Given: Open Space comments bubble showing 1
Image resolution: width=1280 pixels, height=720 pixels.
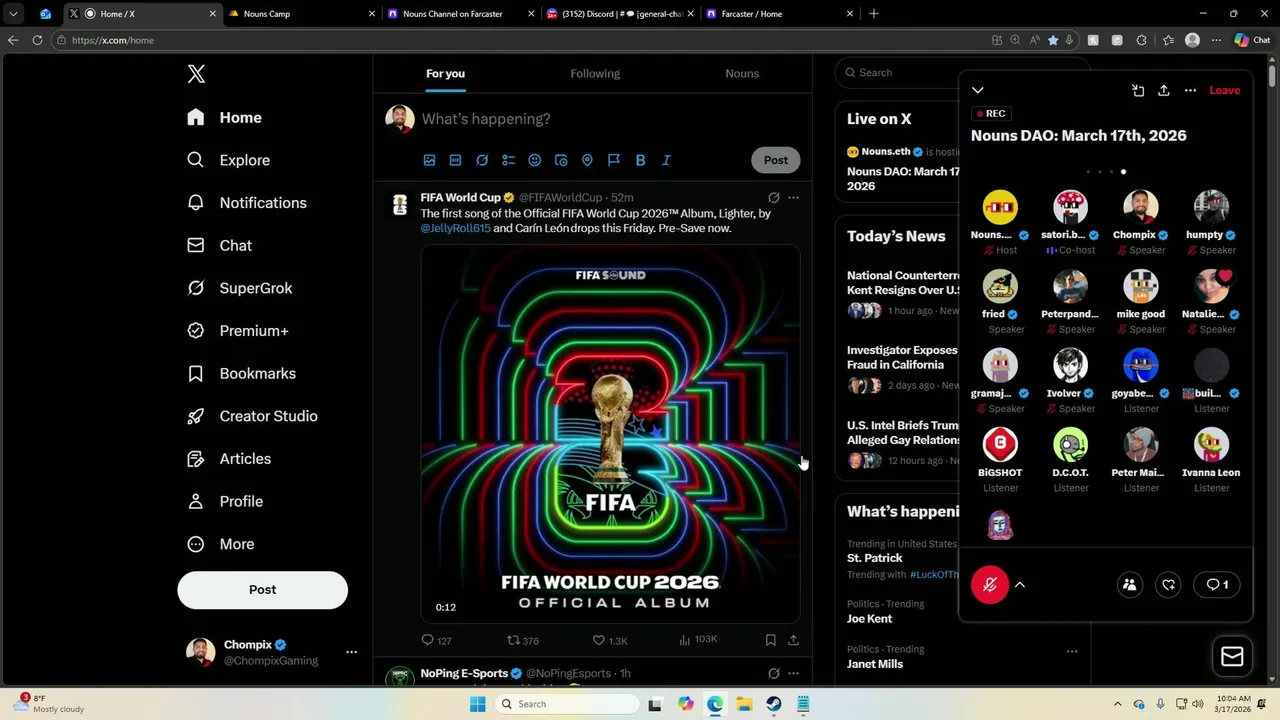Looking at the screenshot, I should [x=1216, y=585].
